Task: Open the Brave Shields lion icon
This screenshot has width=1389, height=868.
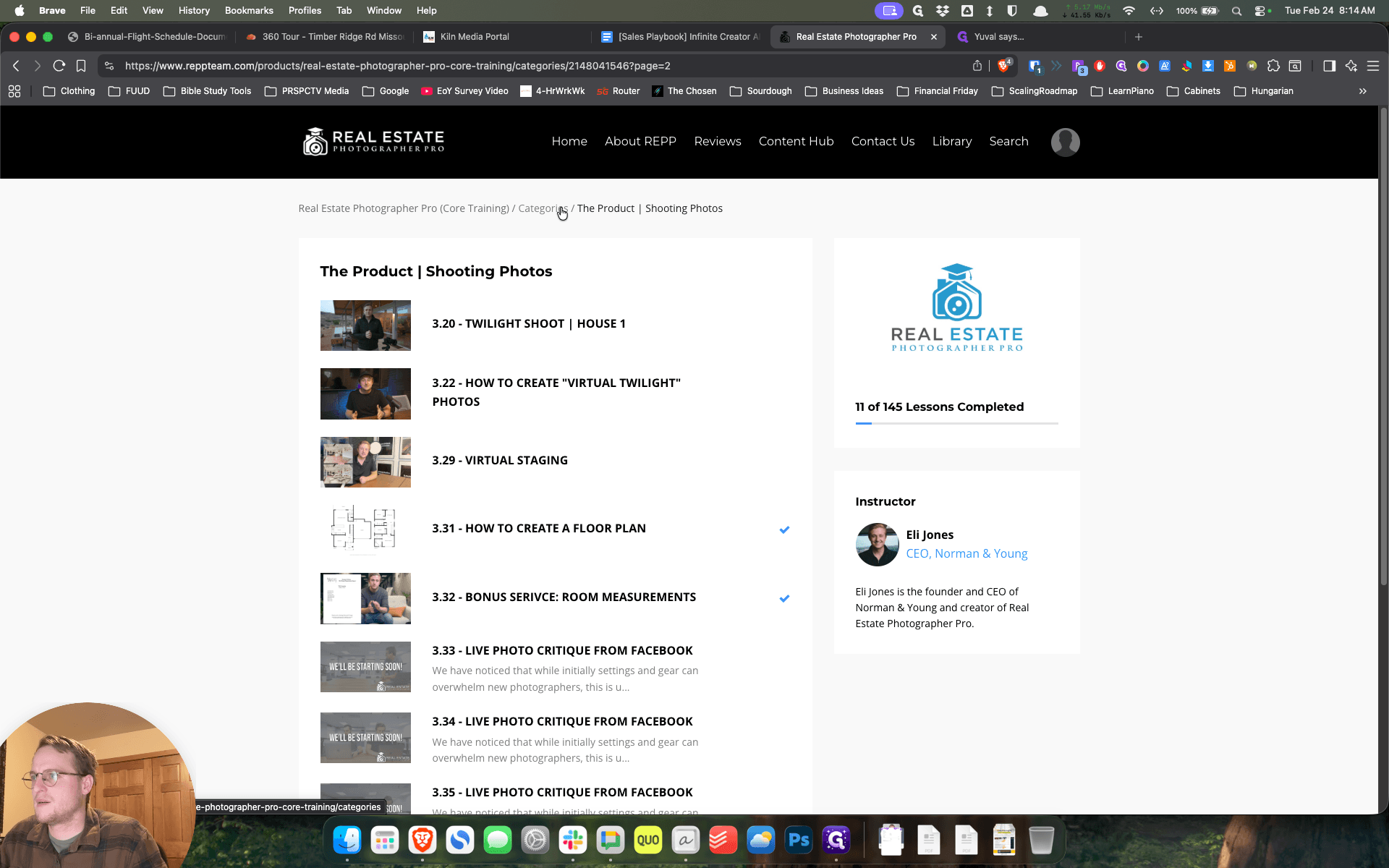Action: [x=1003, y=66]
